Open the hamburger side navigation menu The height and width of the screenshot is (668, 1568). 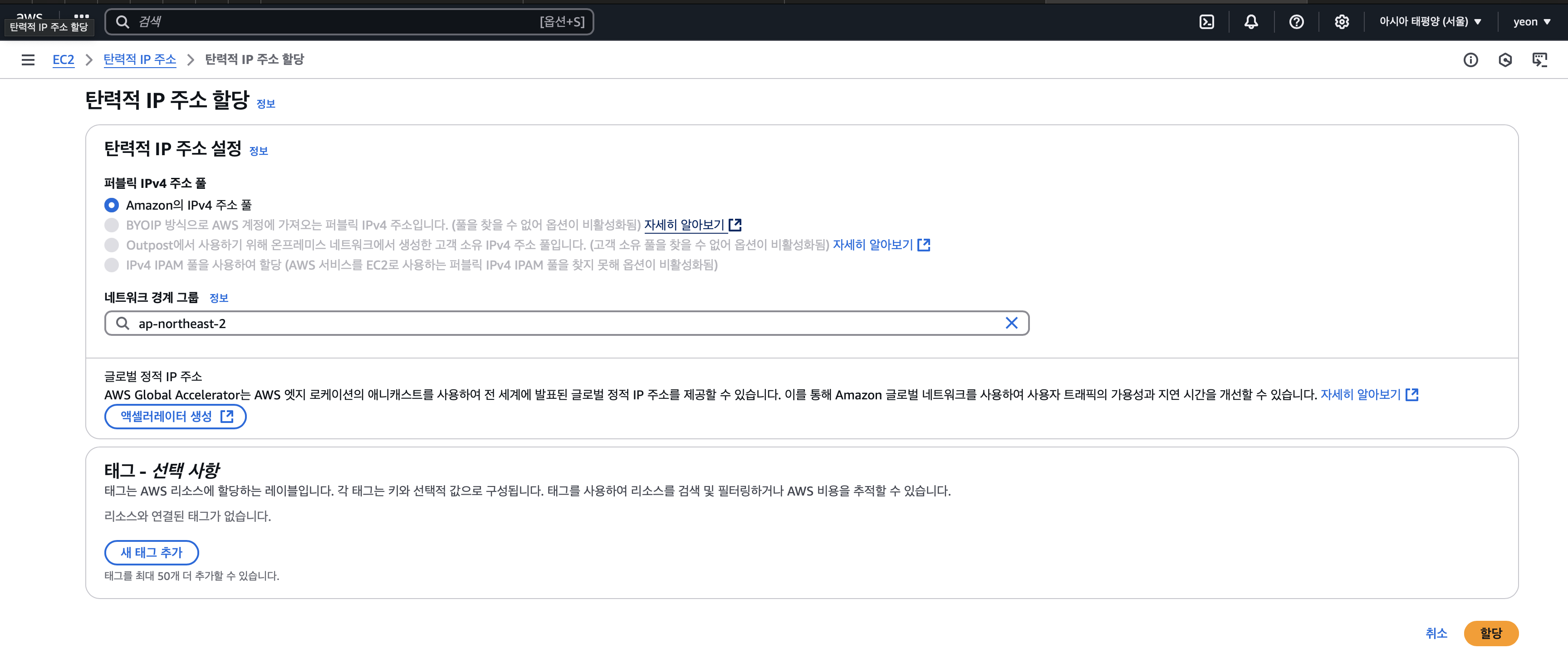coord(28,60)
